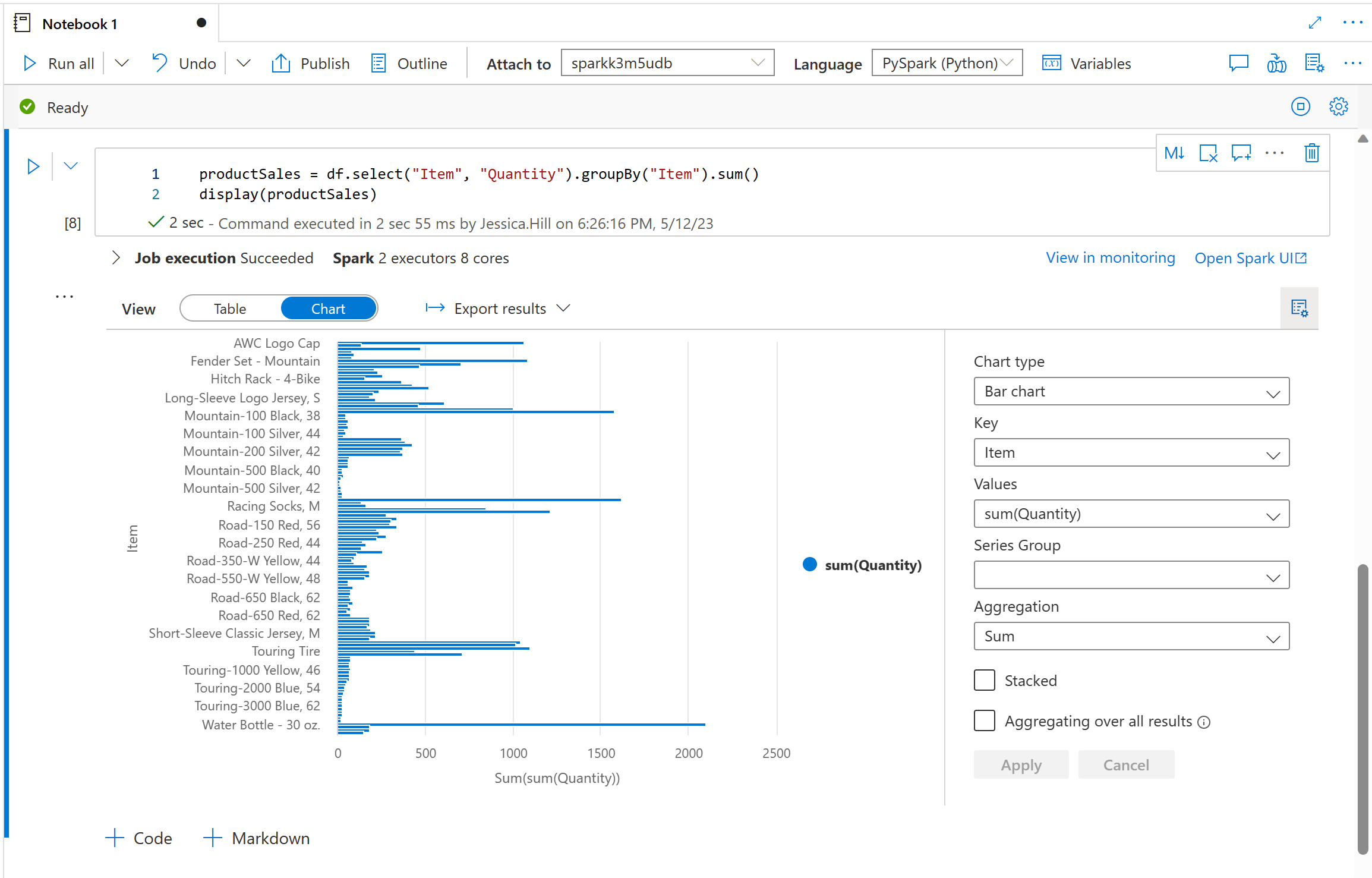This screenshot has width=1372, height=878.
Task: Click the View in monitoring link
Action: 1110,258
